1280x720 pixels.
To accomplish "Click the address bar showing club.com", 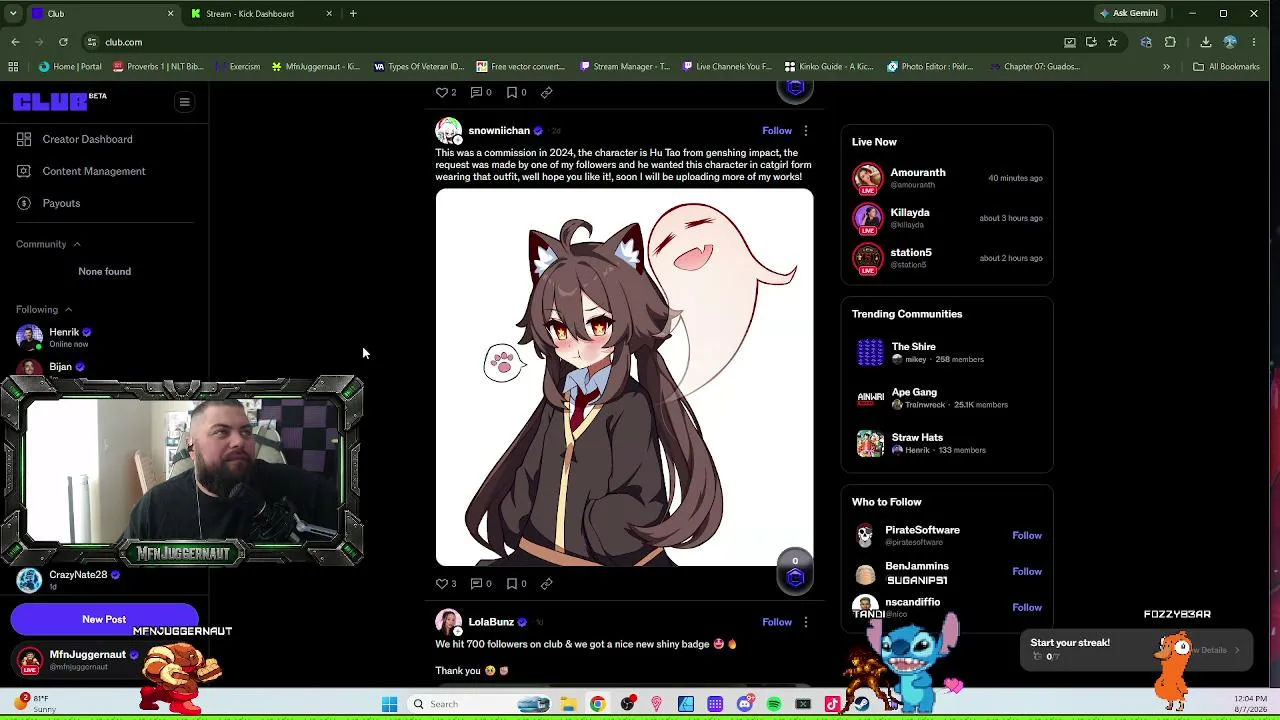I will [570, 42].
